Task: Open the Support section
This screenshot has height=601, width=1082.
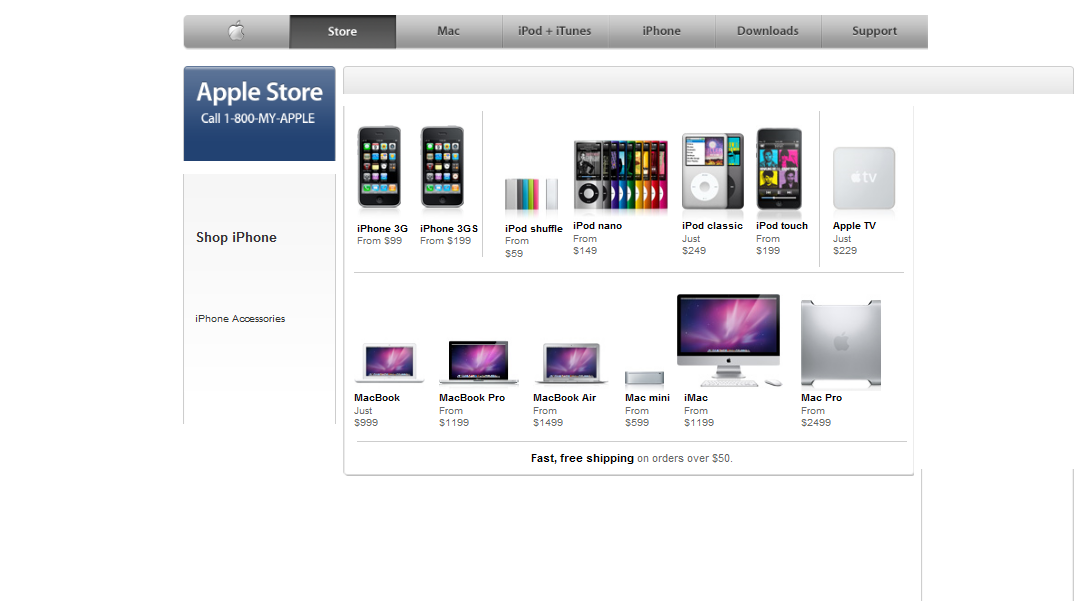Action: 874,31
